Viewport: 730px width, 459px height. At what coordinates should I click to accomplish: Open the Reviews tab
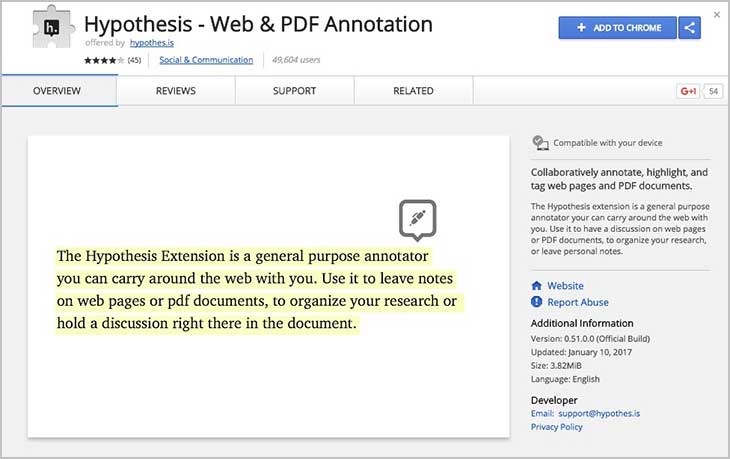click(176, 91)
